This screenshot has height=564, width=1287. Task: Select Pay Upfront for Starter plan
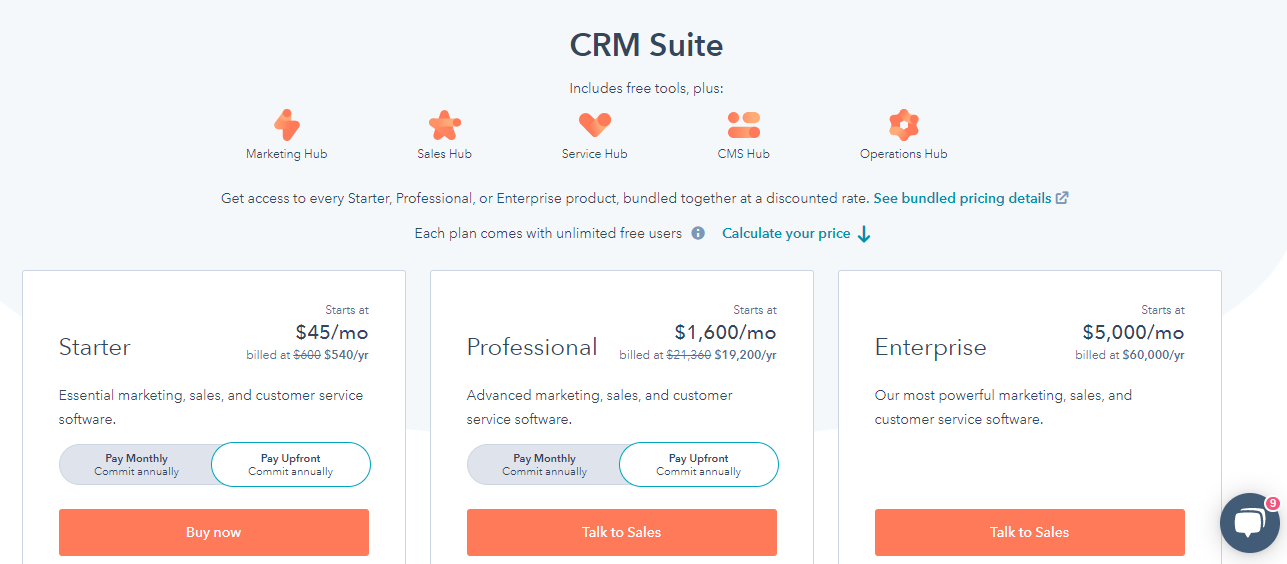click(x=291, y=465)
